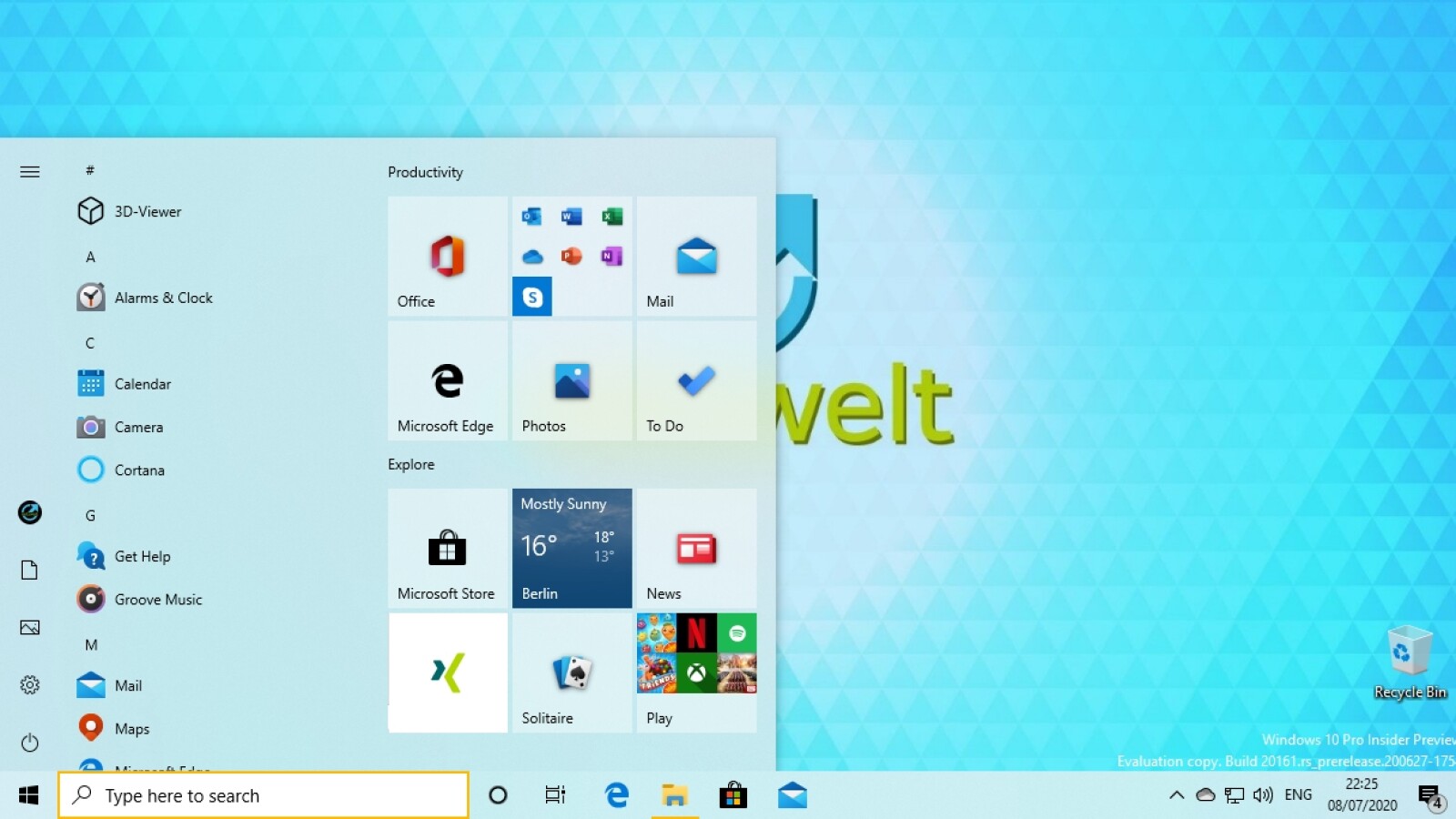Open the To Do tile
The width and height of the screenshot is (1456, 819).
696,380
